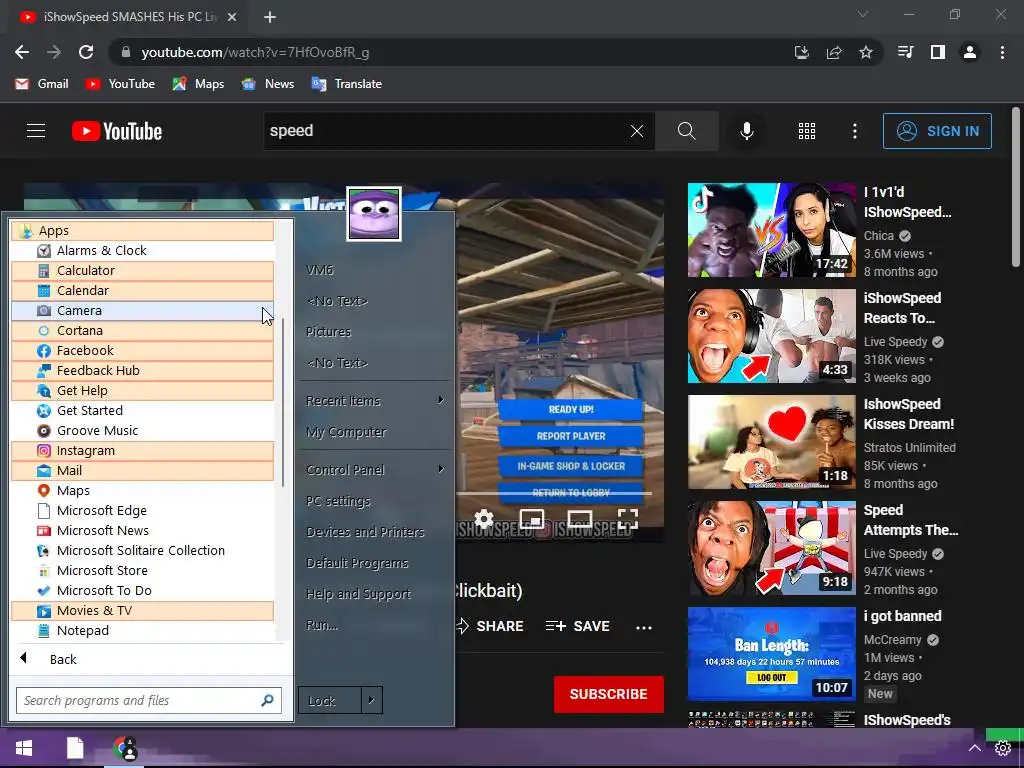This screenshot has width=1024, height=768.
Task: Click the Windows Start button on taskbar
Action: coord(24,748)
